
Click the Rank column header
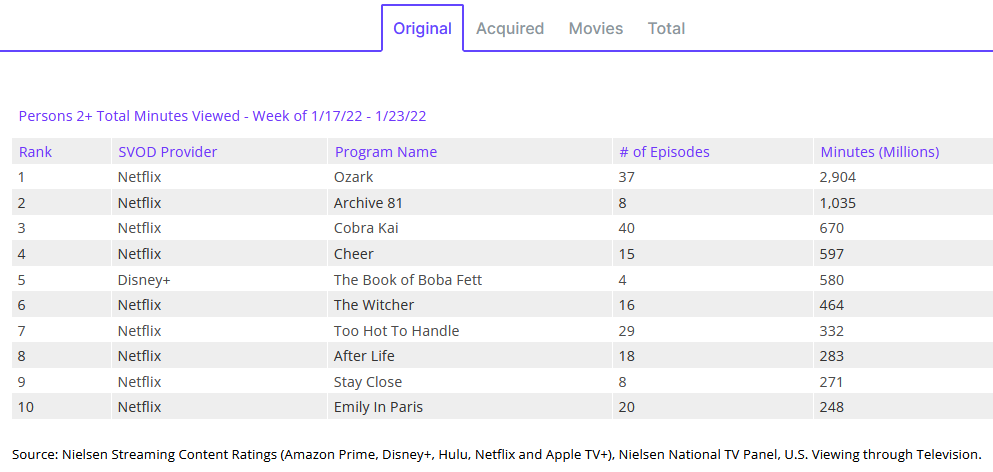point(35,152)
